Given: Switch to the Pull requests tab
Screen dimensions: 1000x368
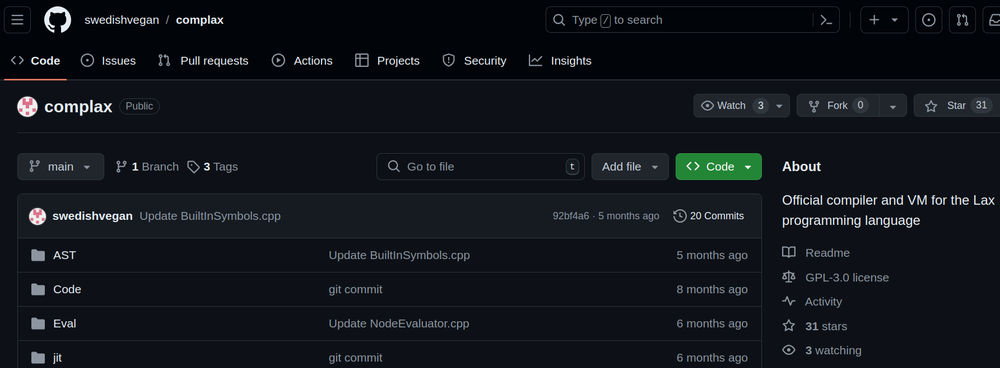Looking at the screenshot, I should [203, 61].
